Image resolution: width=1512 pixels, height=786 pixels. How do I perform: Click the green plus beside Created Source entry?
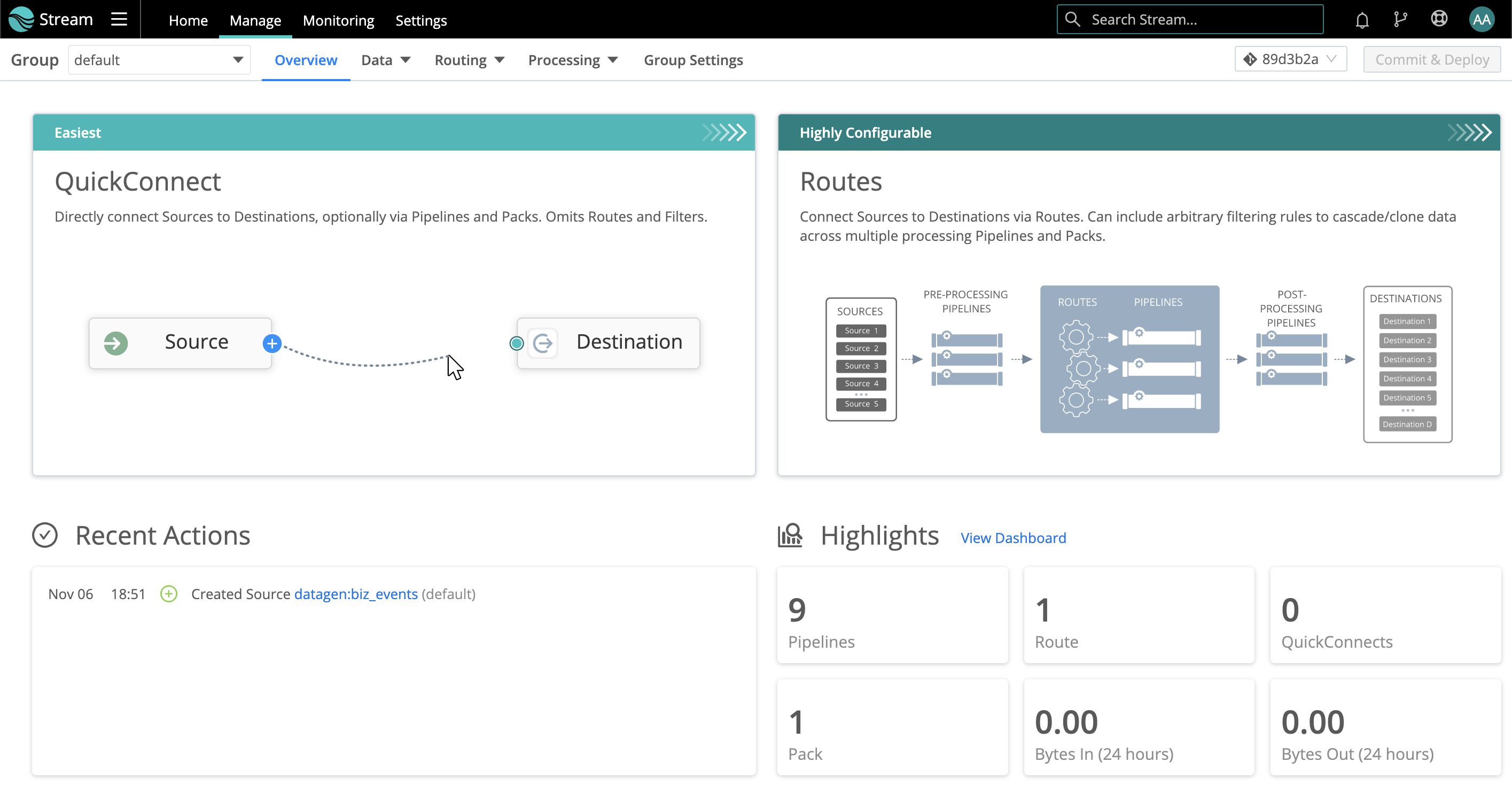tap(168, 594)
